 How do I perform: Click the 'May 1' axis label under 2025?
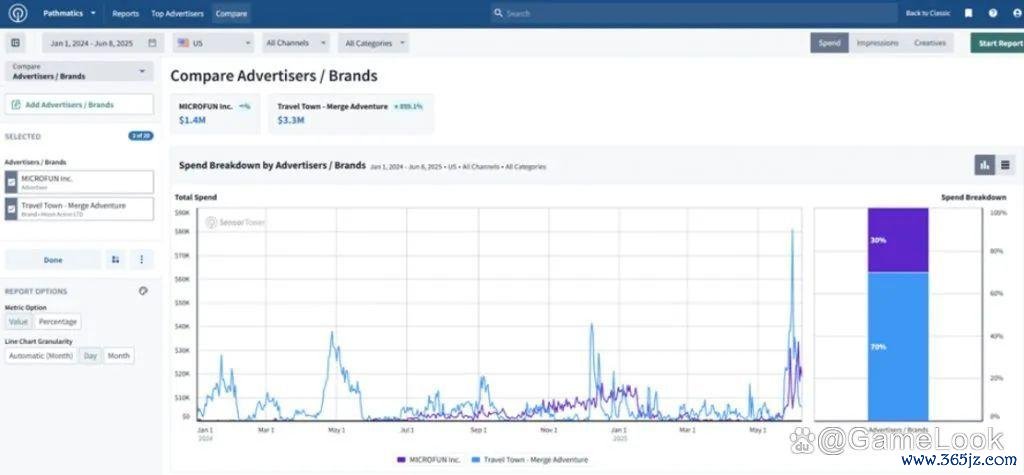point(758,431)
